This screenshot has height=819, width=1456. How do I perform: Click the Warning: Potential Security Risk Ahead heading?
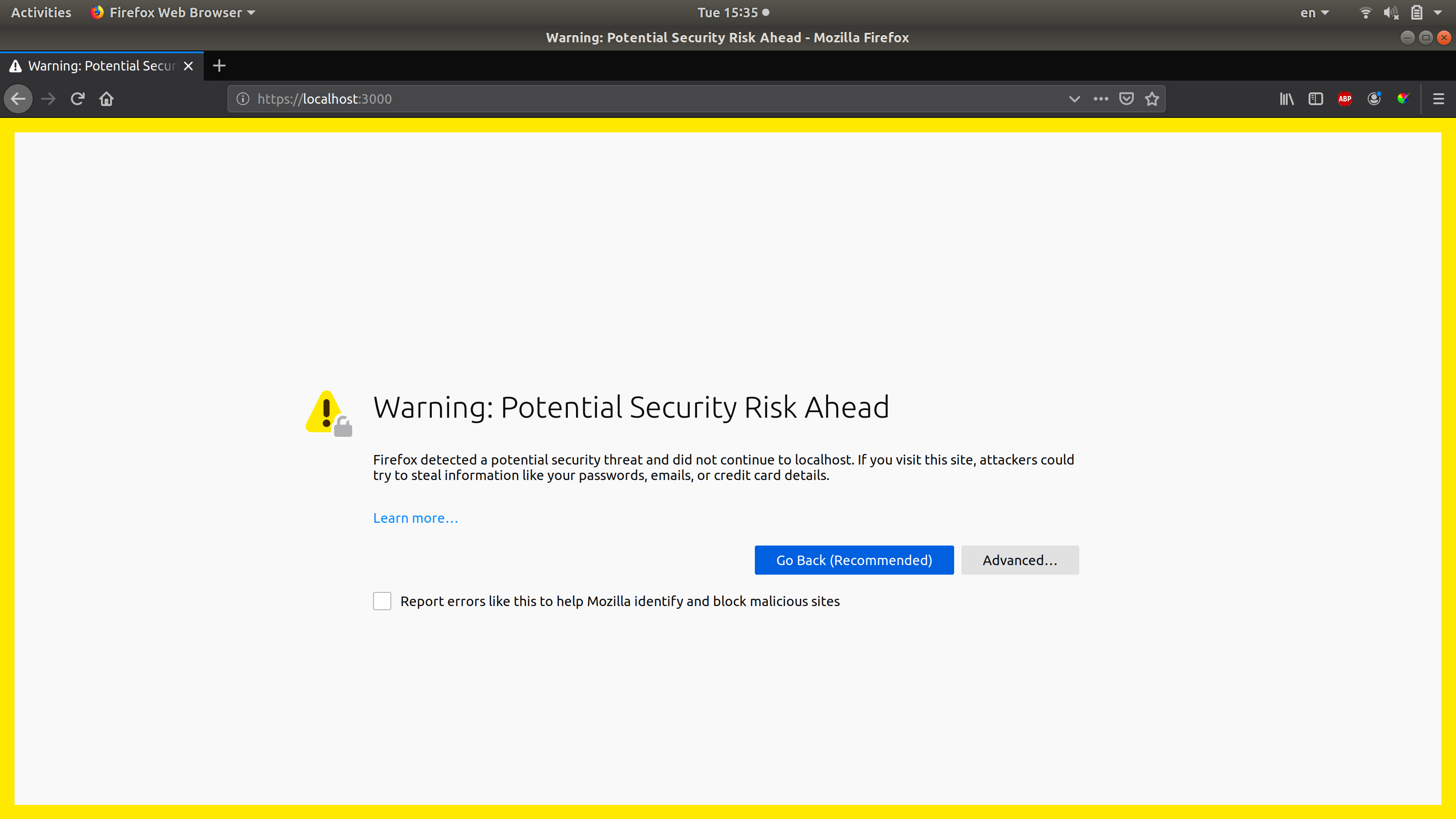coord(631,408)
